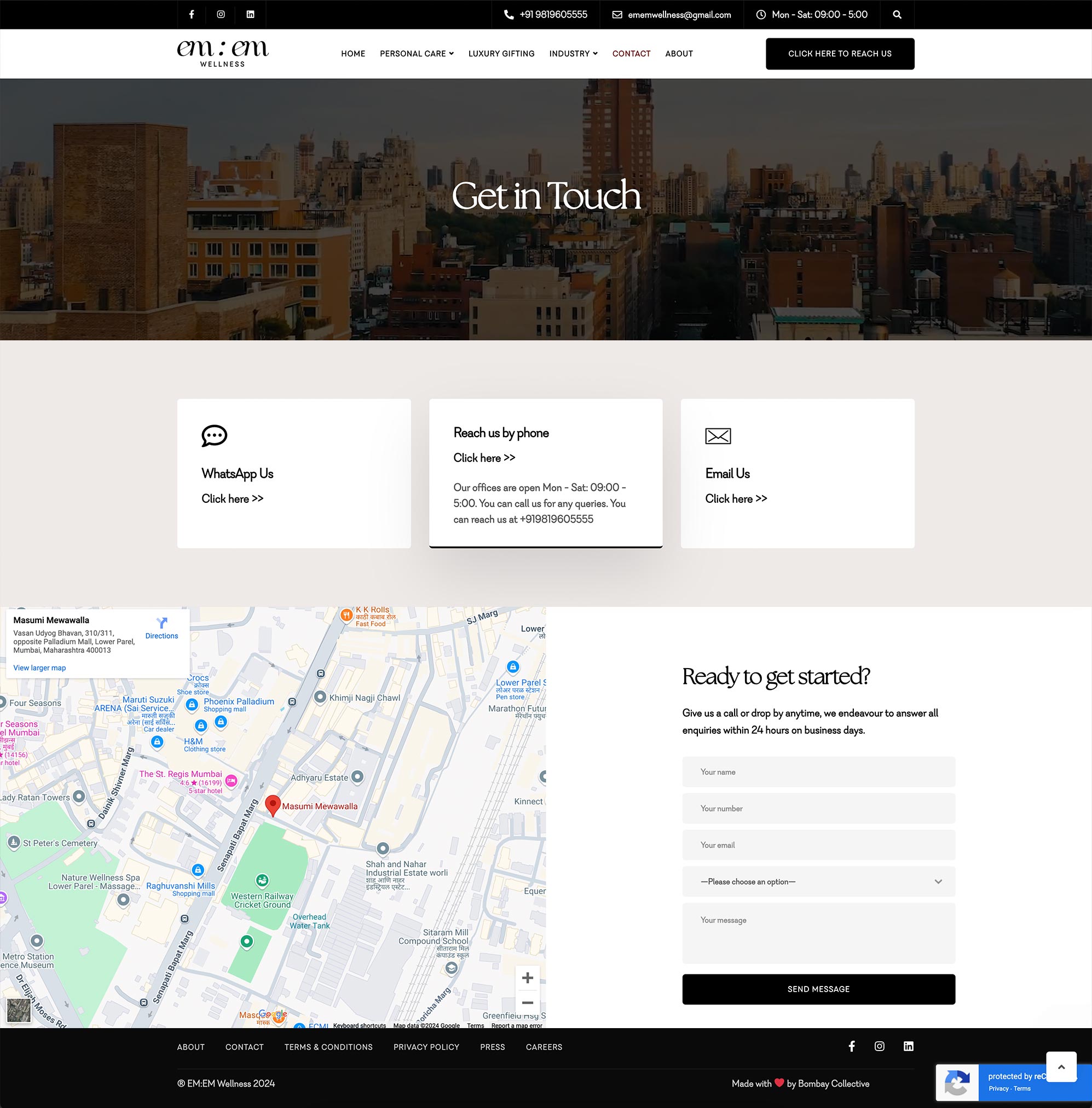The image size is (1092, 1108).
Task: Click the WhatsApp chat bubble icon
Action: tap(215, 436)
